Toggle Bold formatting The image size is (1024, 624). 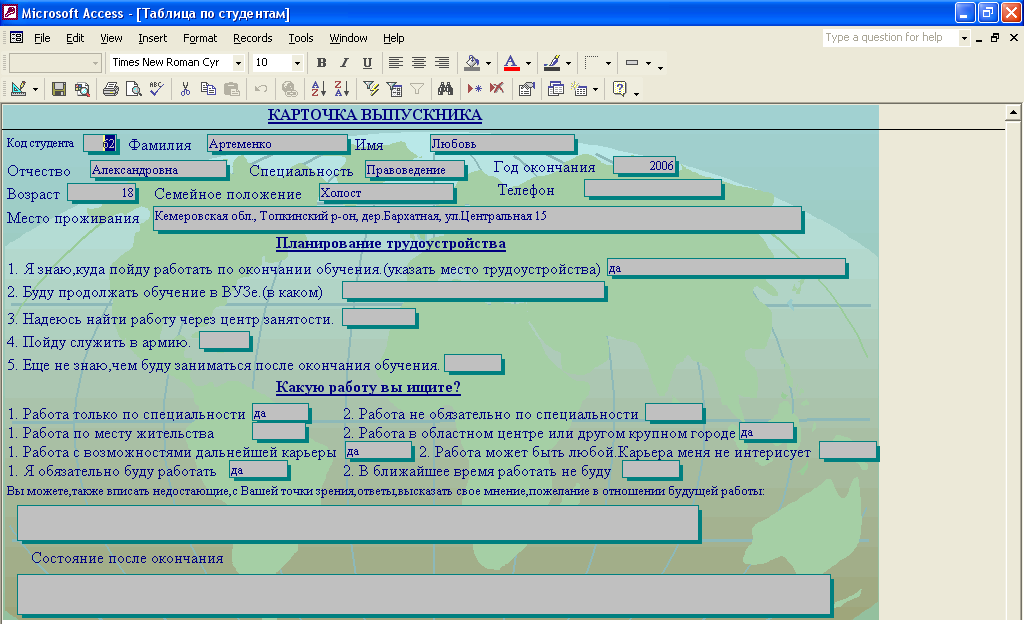pos(321,63)
